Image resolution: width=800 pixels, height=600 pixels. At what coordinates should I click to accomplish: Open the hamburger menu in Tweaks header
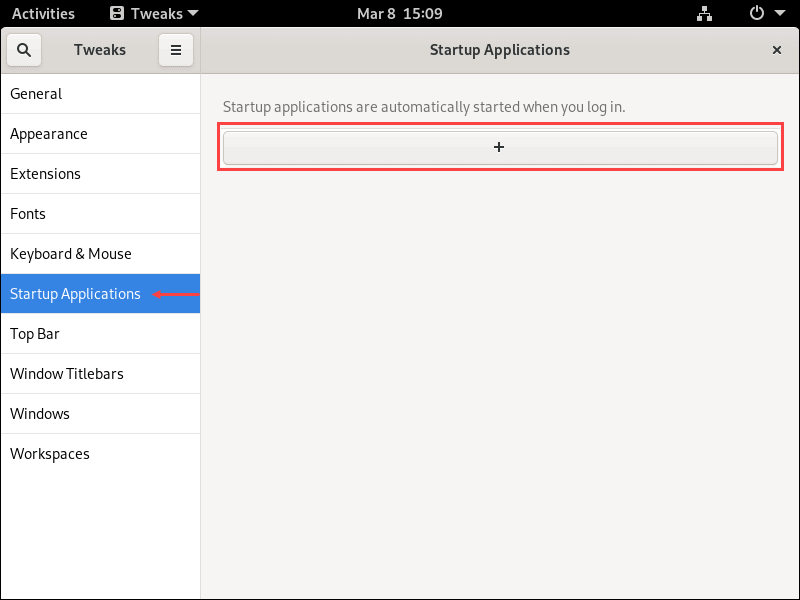(x=176, y=50)
